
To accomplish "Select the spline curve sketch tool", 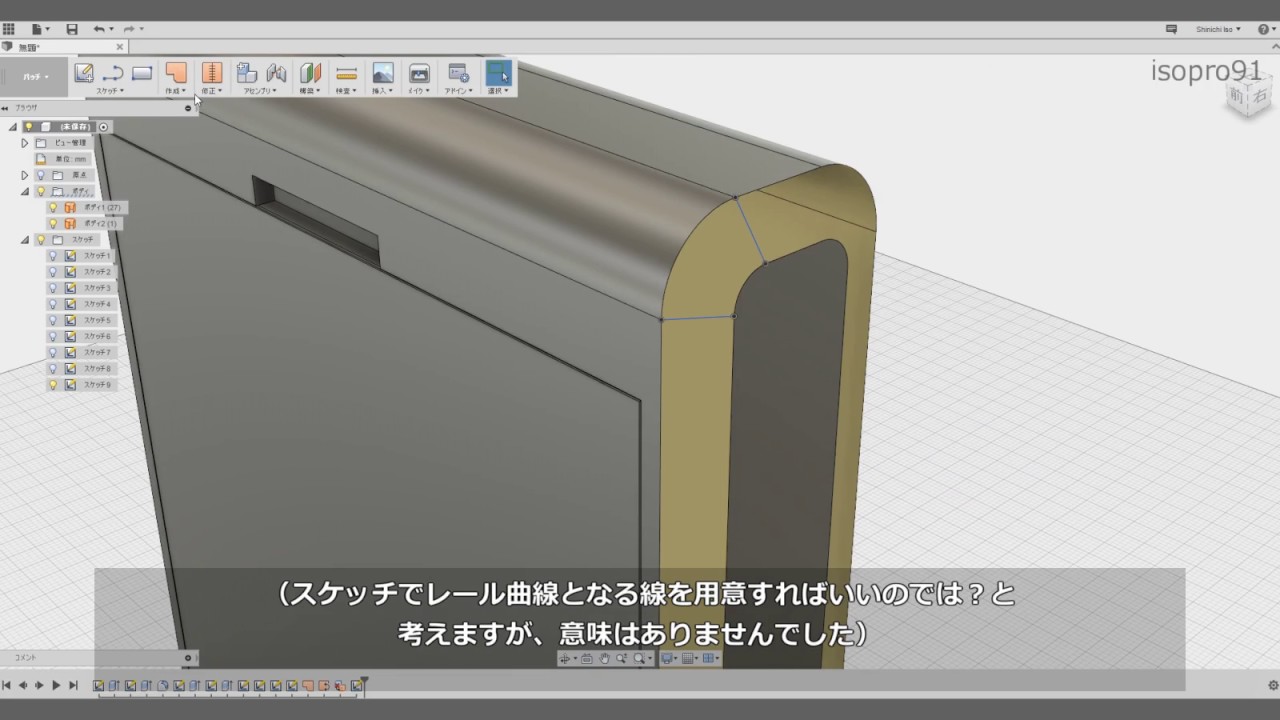I will click(113, 73).
